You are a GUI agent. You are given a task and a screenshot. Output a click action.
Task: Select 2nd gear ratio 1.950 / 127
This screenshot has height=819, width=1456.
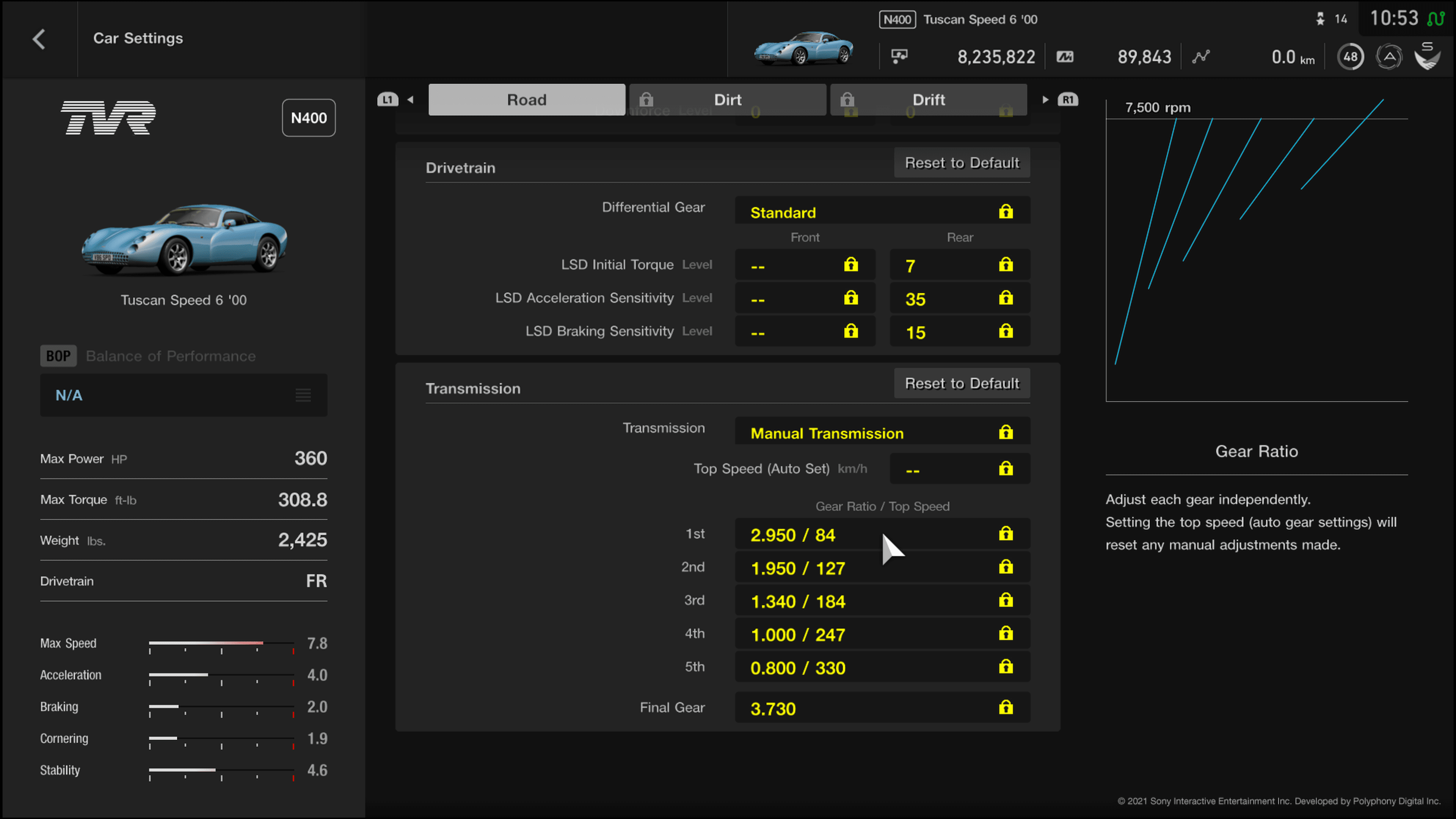click(882, 567)
